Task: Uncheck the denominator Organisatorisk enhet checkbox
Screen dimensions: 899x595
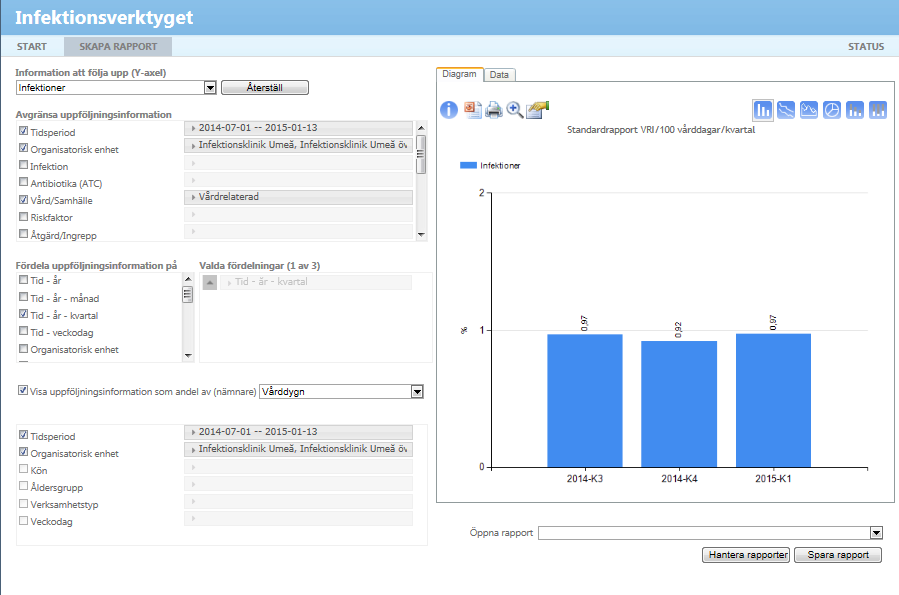Action: (x=24, y=452)
